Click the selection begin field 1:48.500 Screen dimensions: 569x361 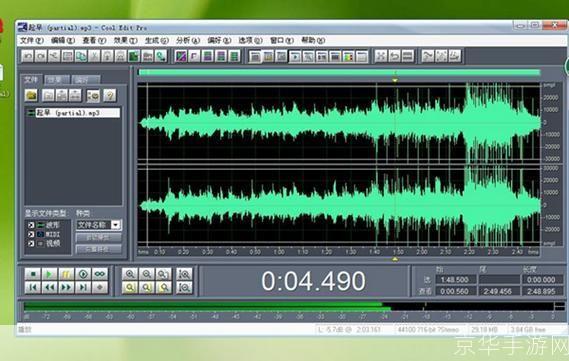(x=455, y=280)
